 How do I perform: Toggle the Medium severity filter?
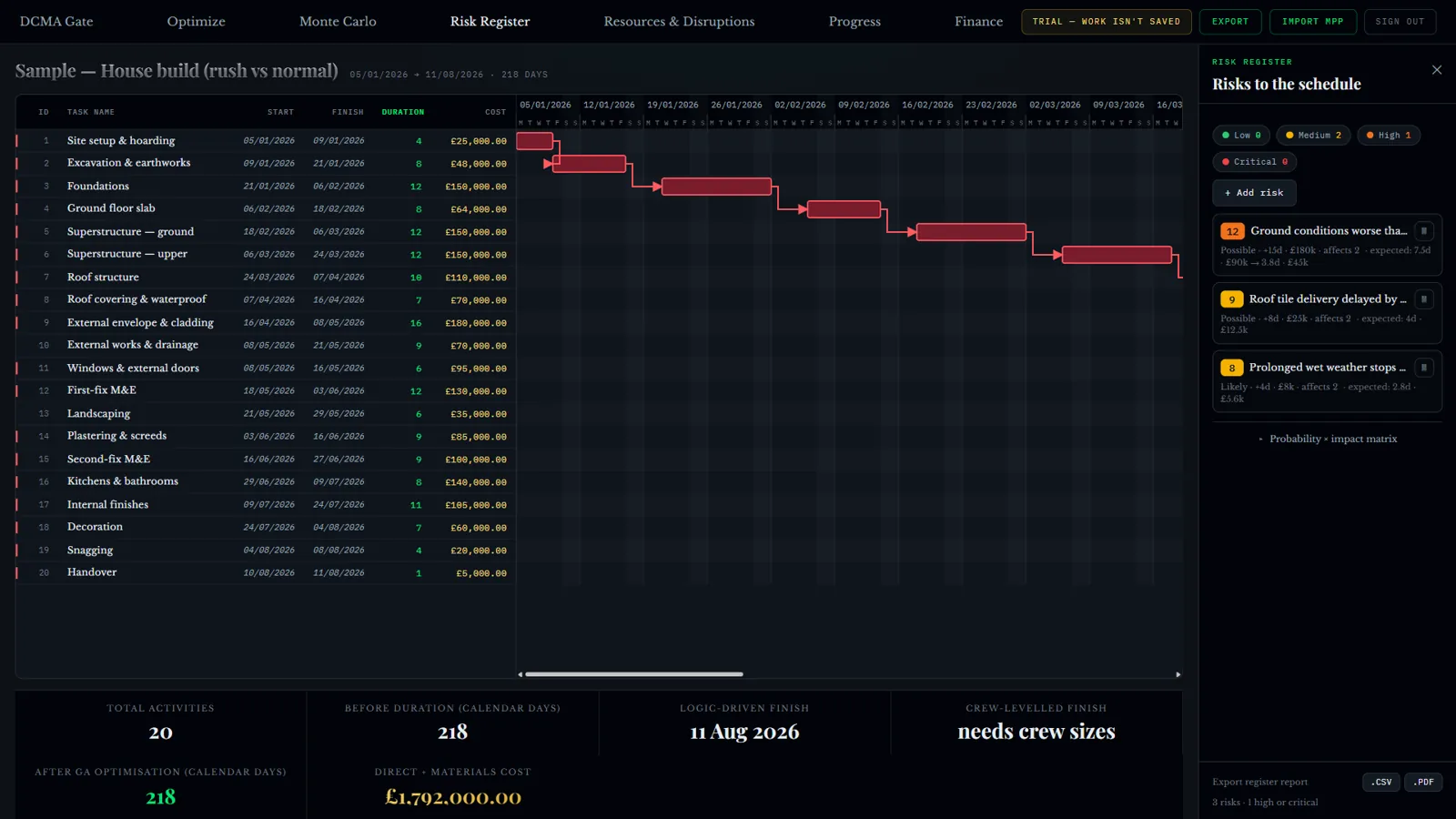pos(1313,136)
